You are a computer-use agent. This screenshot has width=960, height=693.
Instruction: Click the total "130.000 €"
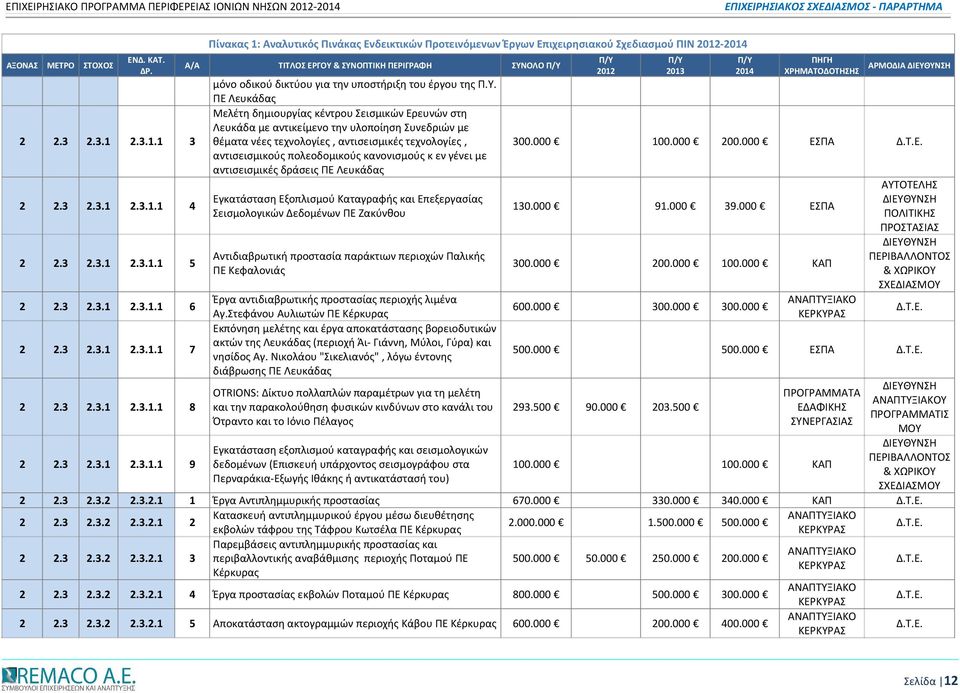coord(536,206)
